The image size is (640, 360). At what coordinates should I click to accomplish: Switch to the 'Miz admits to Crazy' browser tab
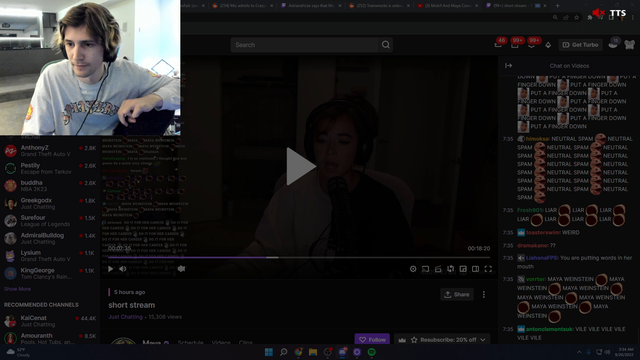(x=243, y=6)
